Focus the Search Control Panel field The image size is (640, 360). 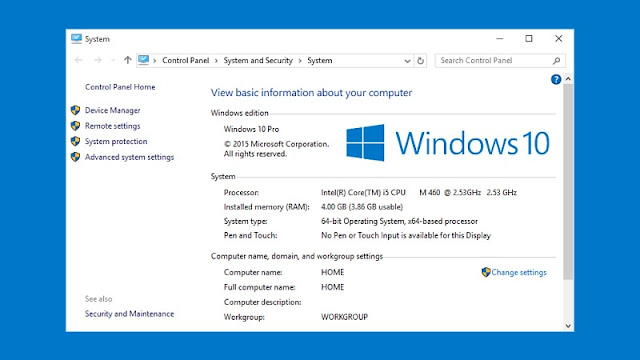[x=500, y=60]
